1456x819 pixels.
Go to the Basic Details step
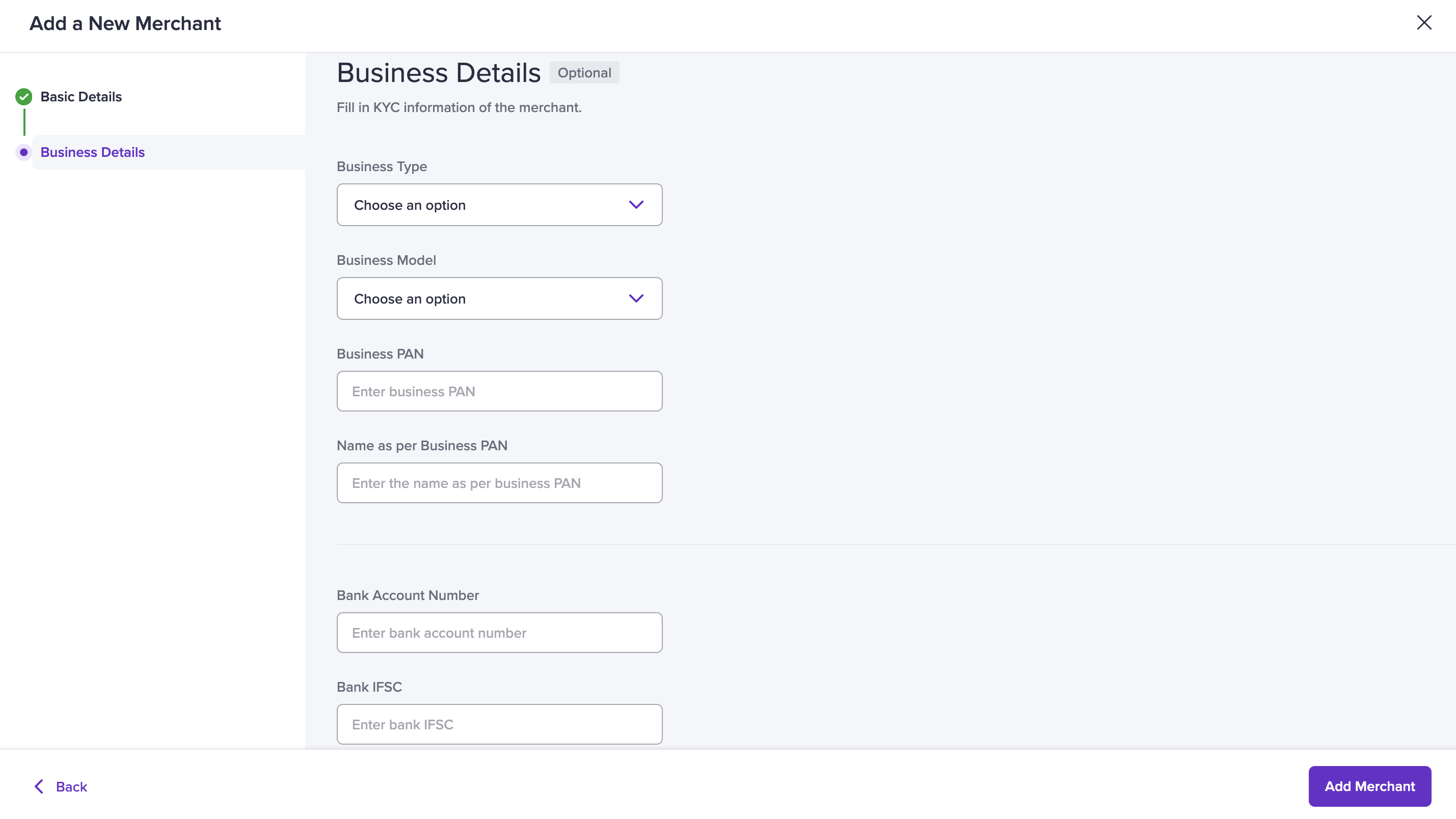tap(81, 97)
